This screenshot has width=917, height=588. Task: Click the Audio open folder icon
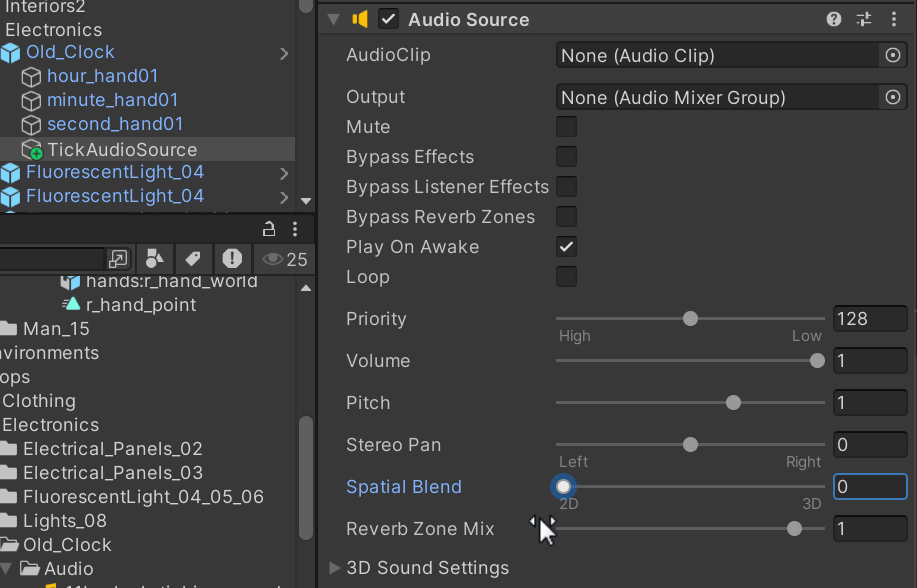point(30,568)
